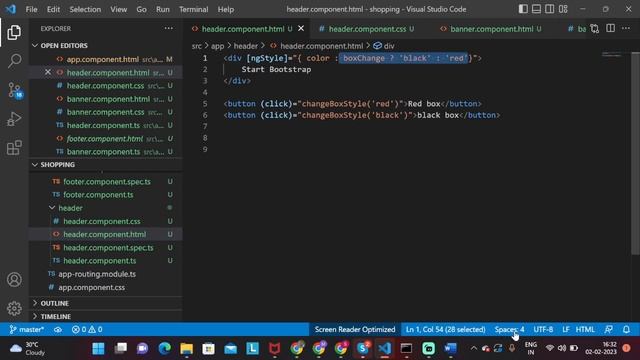Viewport: 640px width, 360px height.
Task: Click the feedback icon in status bar
Action: tap(609, 329)
